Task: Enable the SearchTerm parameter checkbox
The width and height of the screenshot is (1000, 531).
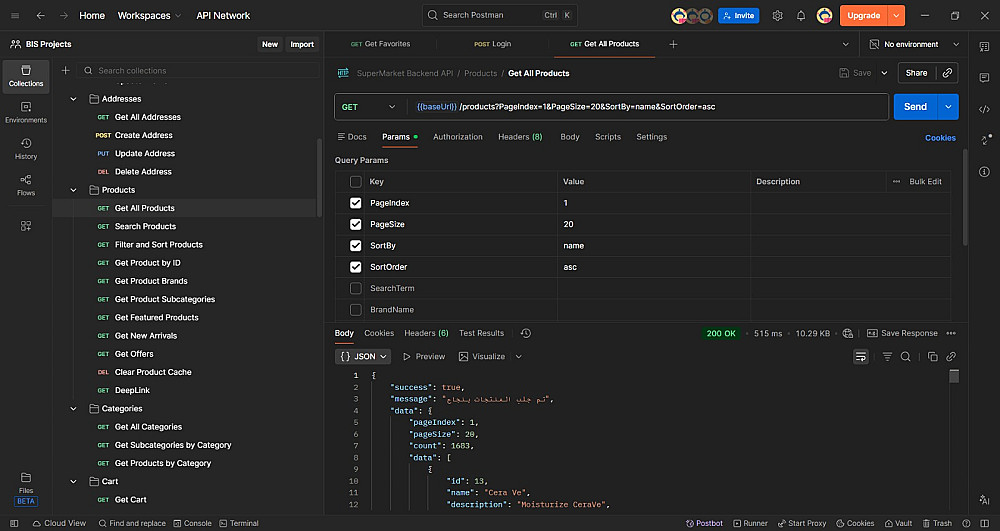Action: tap(356, 289)
